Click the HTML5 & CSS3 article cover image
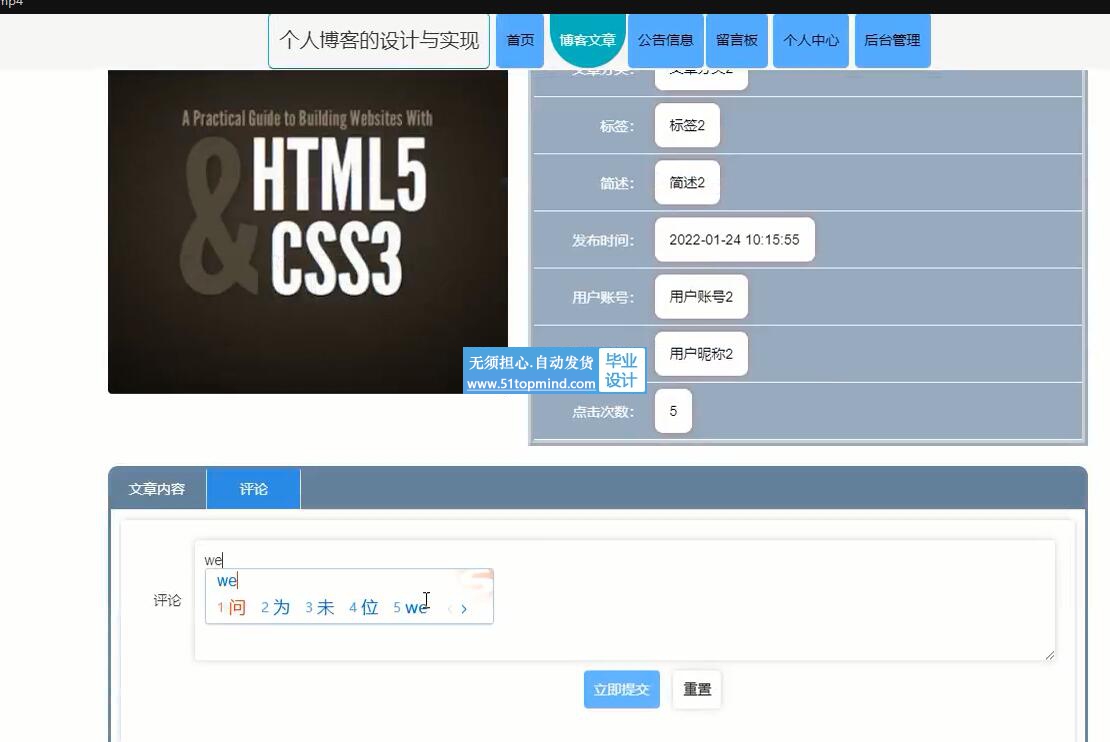This screenshot has height=742, width=1110. click(x=308, y=232)
